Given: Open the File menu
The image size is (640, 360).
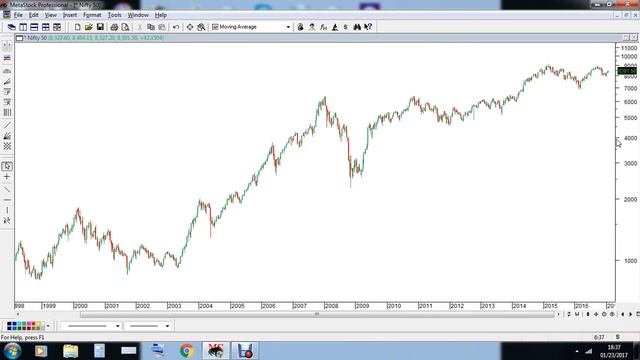Looking at the screenshot, I should pyautogui.click(x=18, y=15).
